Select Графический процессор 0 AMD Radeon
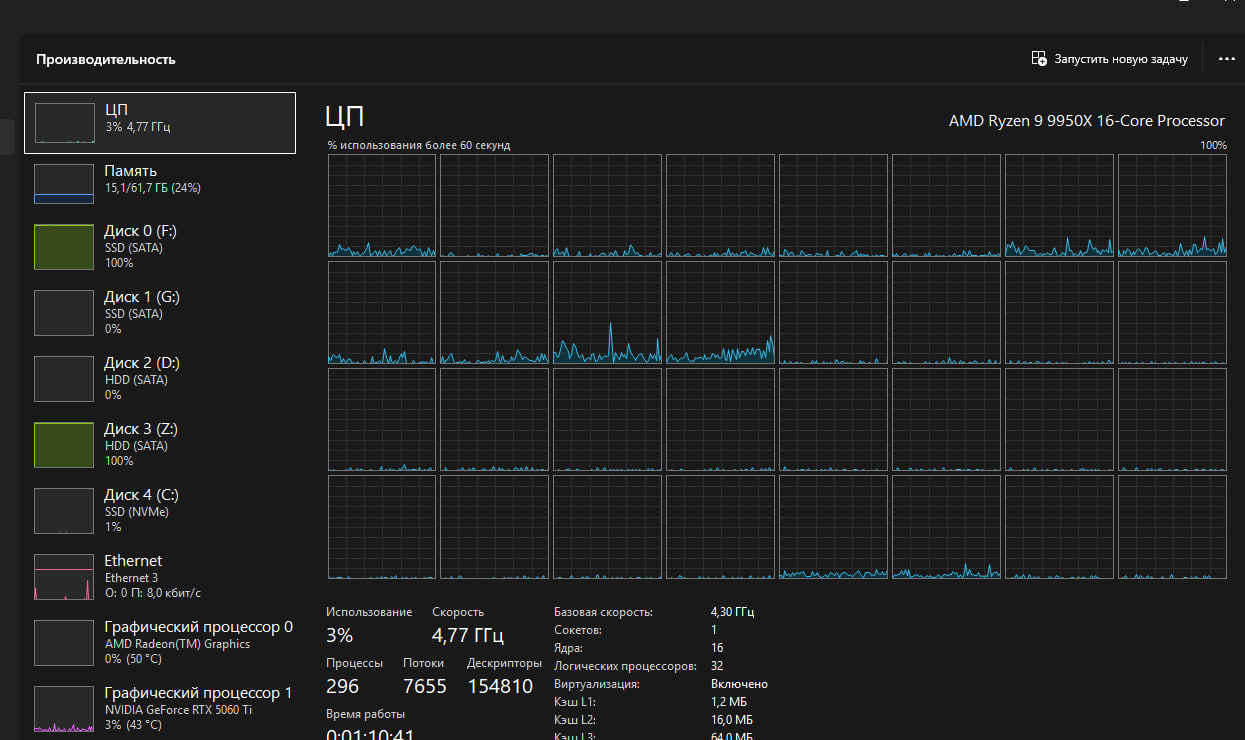Screen dimensions: 1245x740 [x=160, y=642]
